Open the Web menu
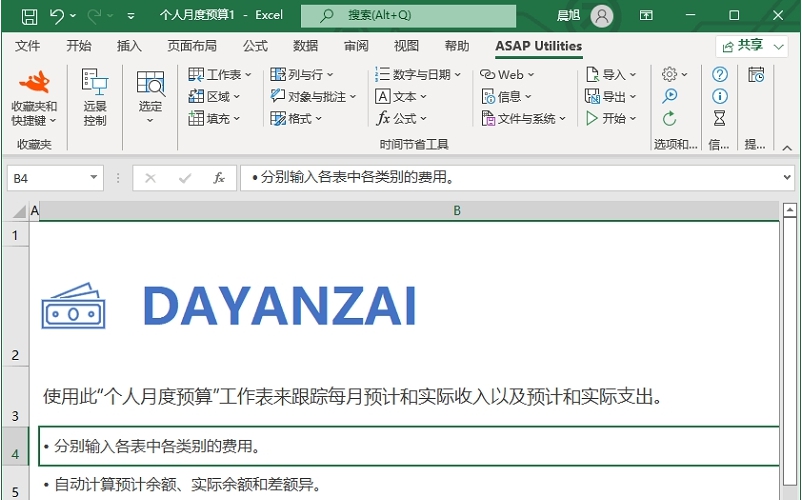The width and height of the screenshot is (803, 500). click(x=507, y=75)
